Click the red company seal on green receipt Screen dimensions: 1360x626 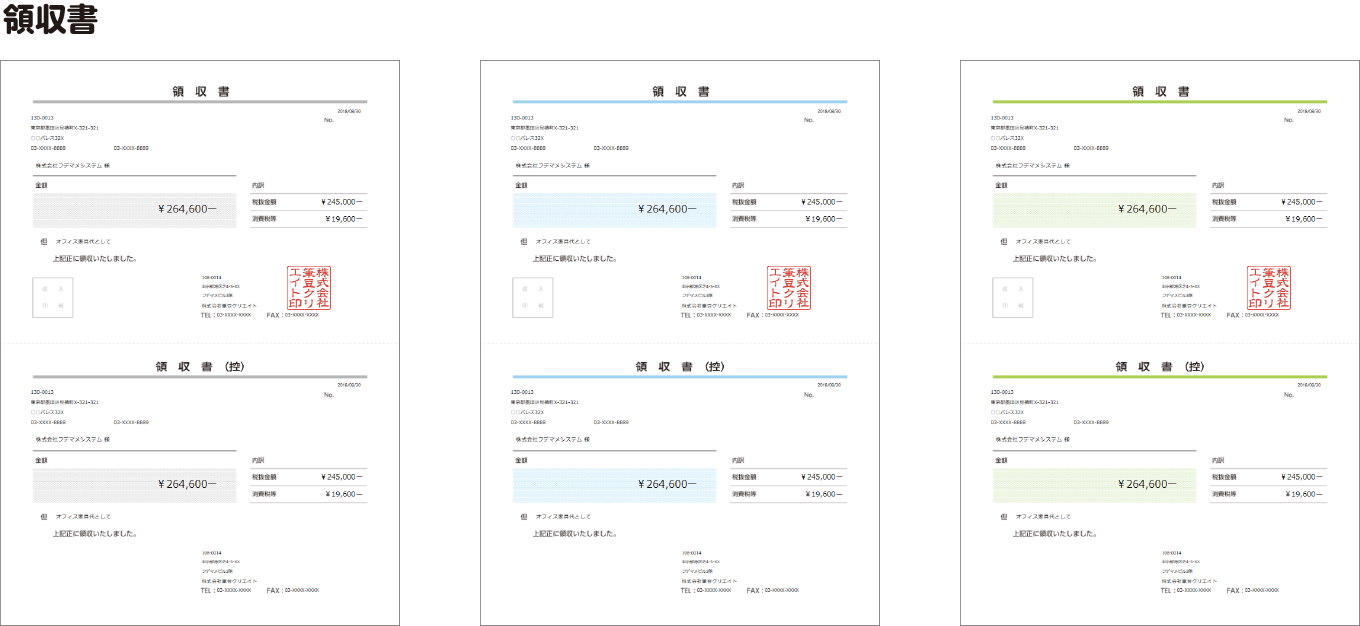click(1268, 288)
